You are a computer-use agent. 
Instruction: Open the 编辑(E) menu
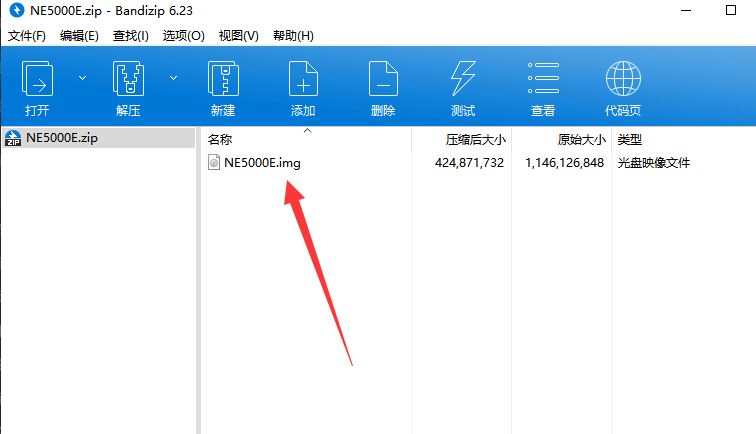(79, 36)
